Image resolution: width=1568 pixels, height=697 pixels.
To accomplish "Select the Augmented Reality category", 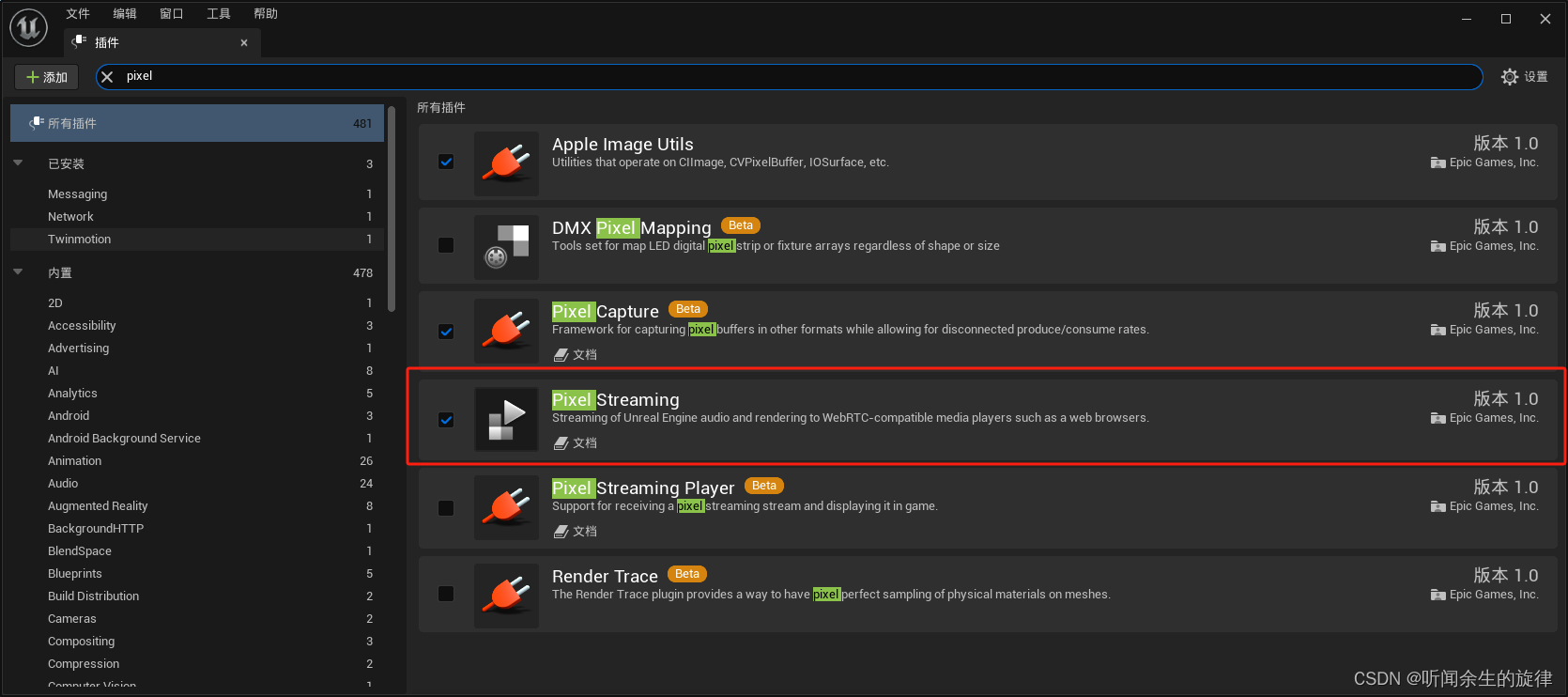I will click(197, 505).
